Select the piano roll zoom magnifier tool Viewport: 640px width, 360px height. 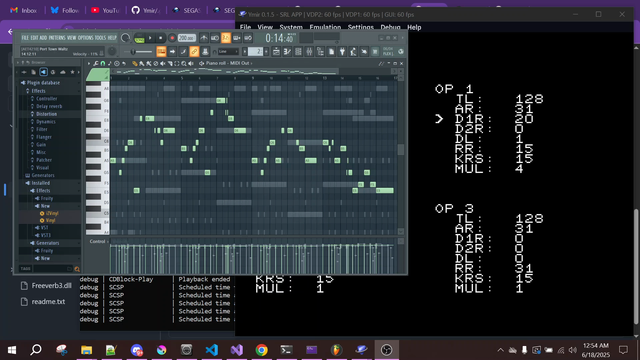tap(184, 63)
